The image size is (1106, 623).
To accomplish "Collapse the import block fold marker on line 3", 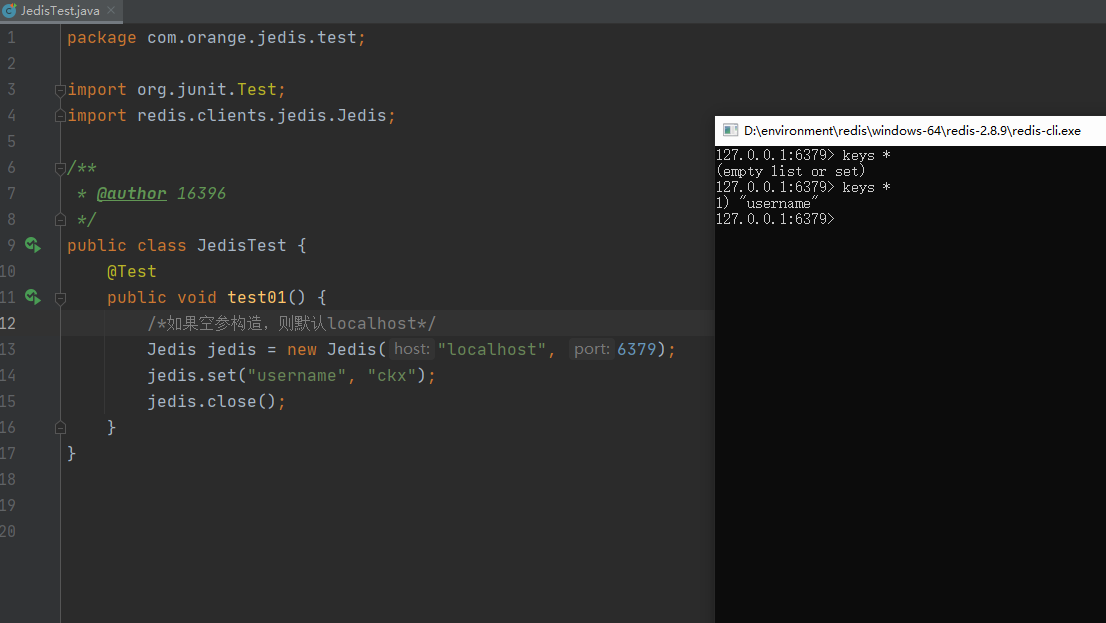I will pyautogui.click(x=60, y=90).
